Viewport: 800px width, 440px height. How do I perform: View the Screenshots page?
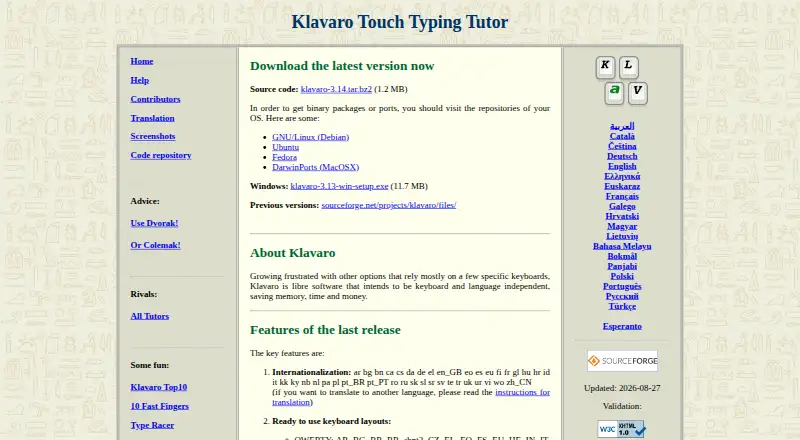pyautogui.click(x=153, y=136)
